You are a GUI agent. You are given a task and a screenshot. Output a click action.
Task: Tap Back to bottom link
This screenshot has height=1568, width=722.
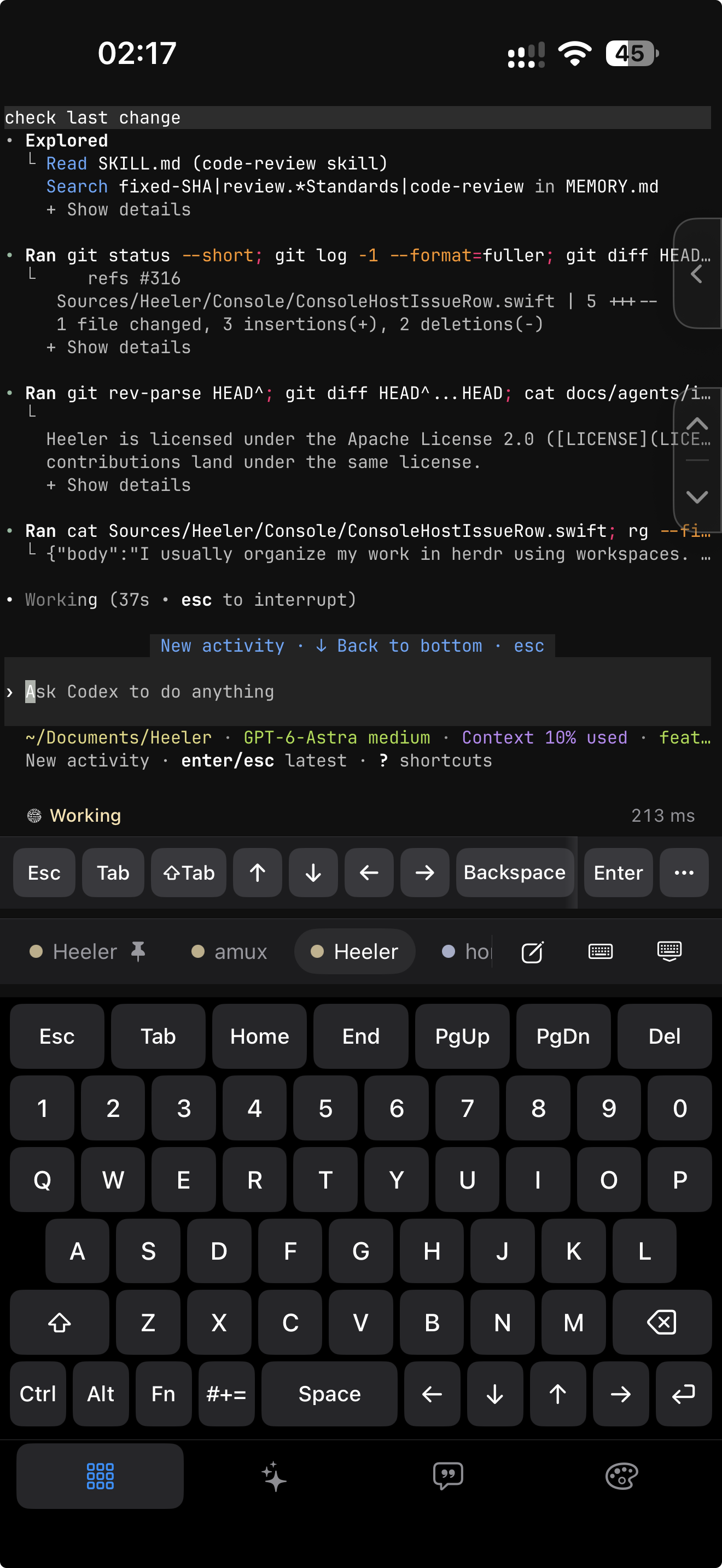pos(398,645)
